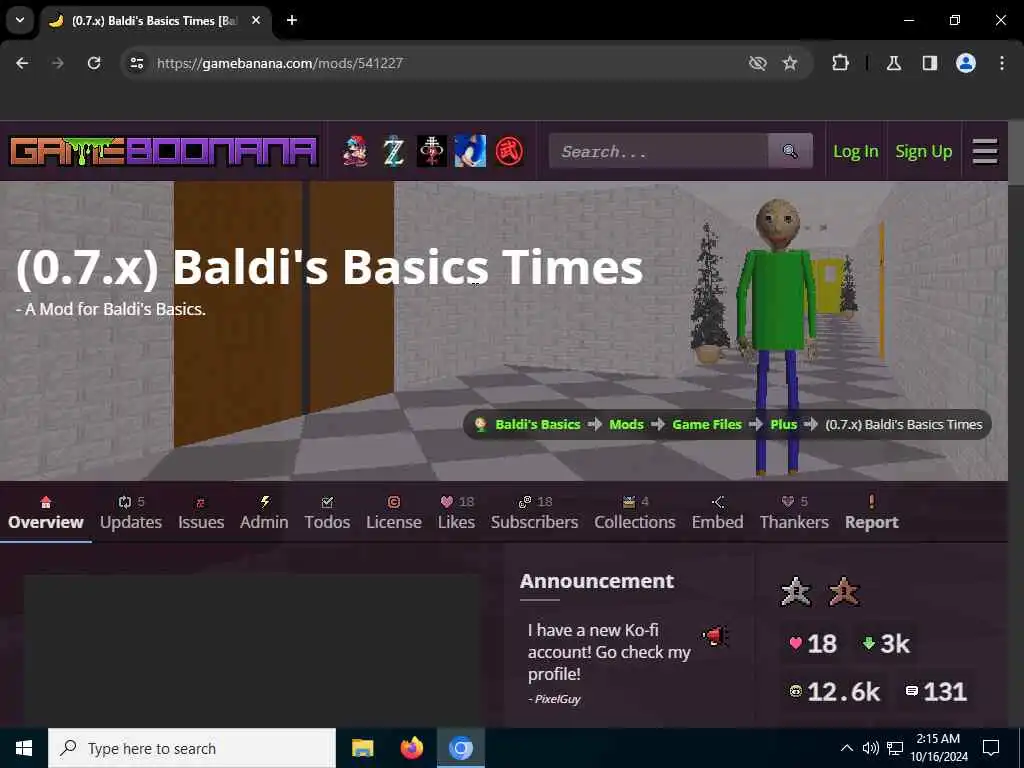This screenshot has height=768, width=1024.
Task: Click the Report tab
Action: (872, 513)
